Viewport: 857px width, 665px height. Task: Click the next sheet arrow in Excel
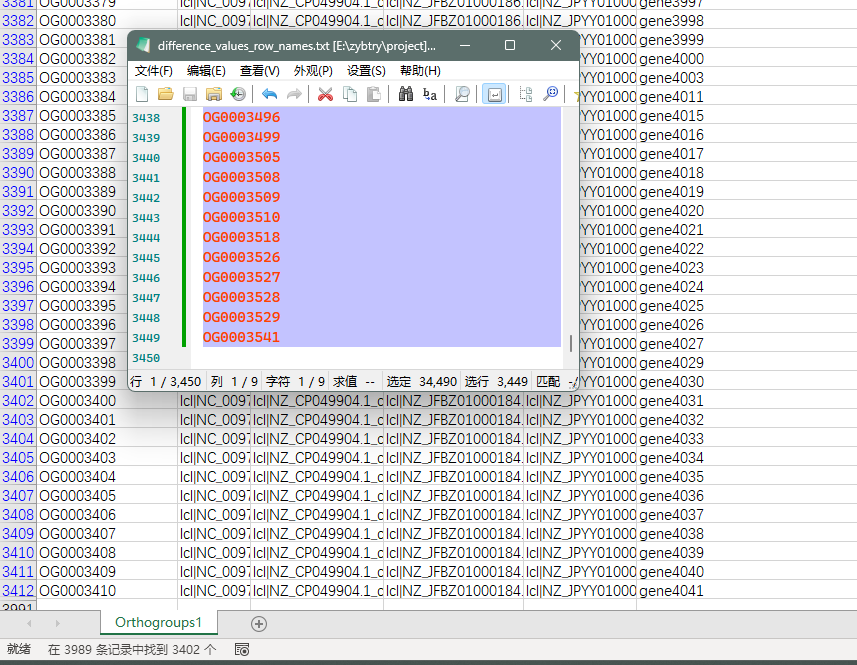pyautogui.click(x=57, y=623)
